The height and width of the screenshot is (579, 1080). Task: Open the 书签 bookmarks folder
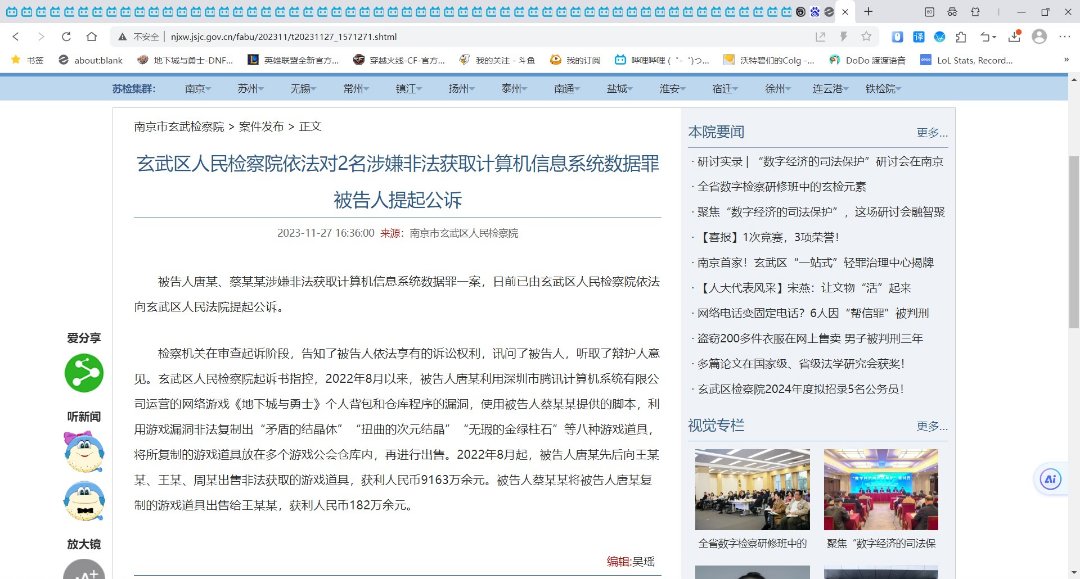pyautogui.click(x=28, y=60)
